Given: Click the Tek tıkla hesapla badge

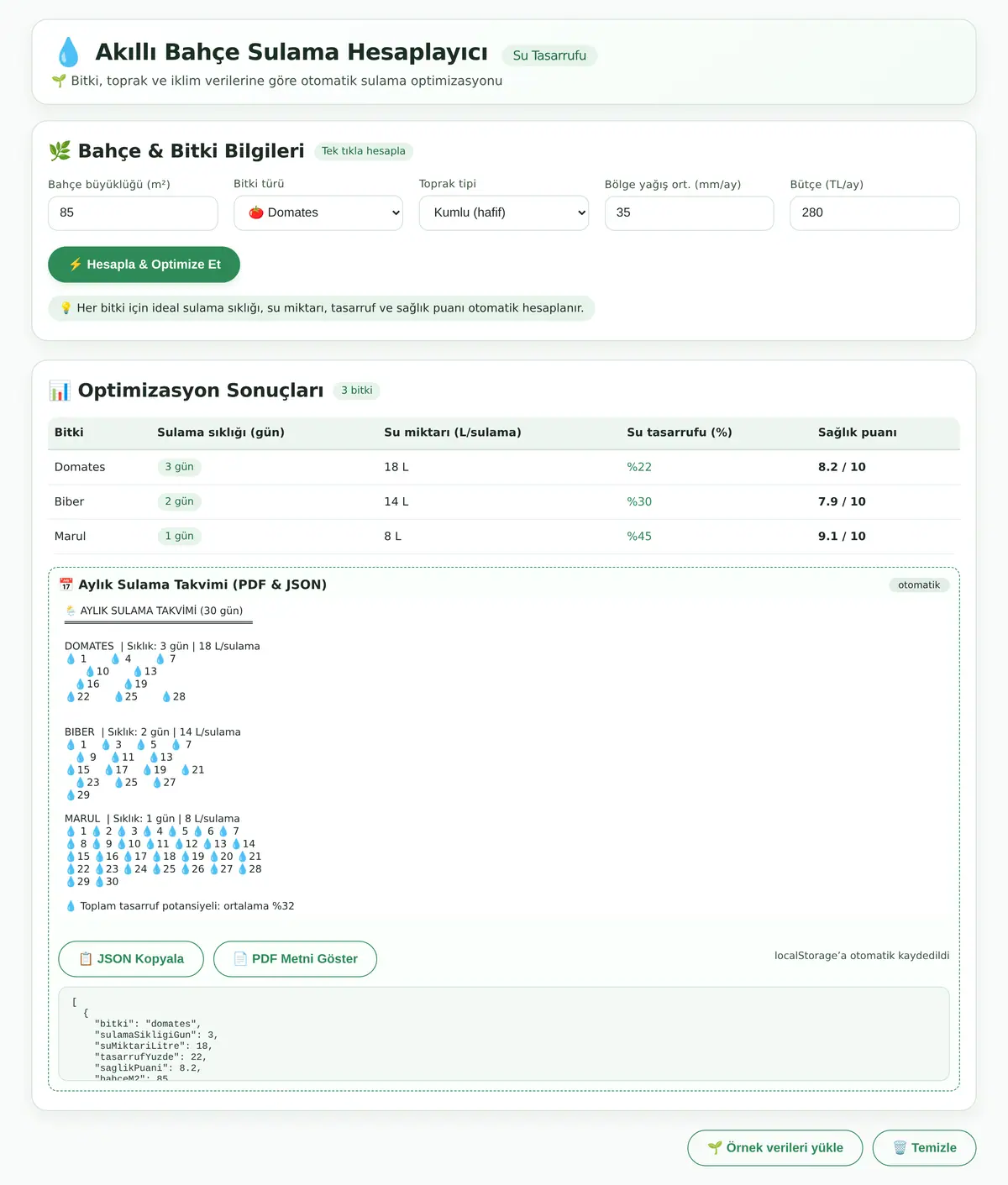Looking at the screenshot, I should click(x=364, y=151).
